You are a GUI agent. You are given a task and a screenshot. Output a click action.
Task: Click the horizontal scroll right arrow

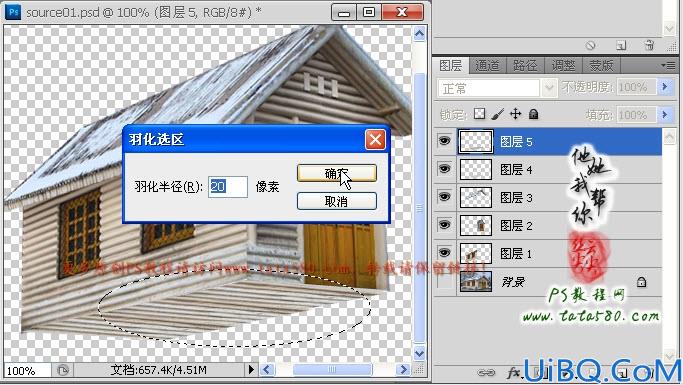403,370
